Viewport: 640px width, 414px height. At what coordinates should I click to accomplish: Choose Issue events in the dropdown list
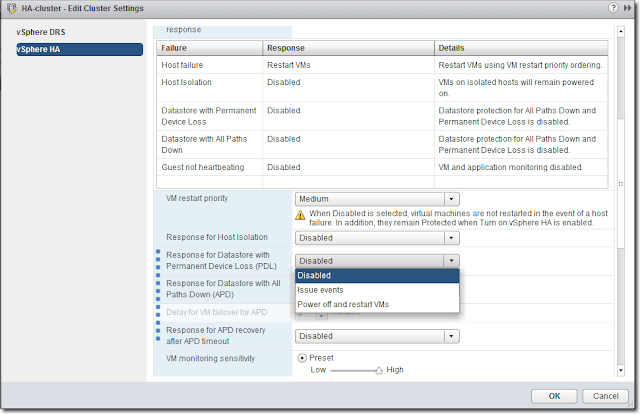pyautogui.click(x=377, y=290)
